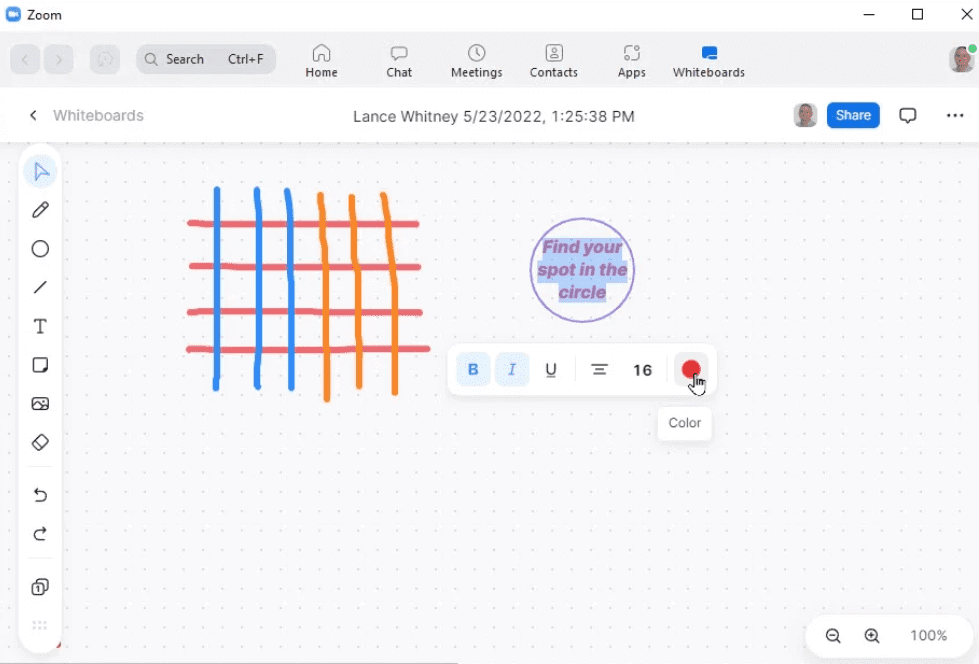Image resolution: width=979 pixels, height=664 pixels.
Task: Choose the circle shape tool
Action: 41,249
